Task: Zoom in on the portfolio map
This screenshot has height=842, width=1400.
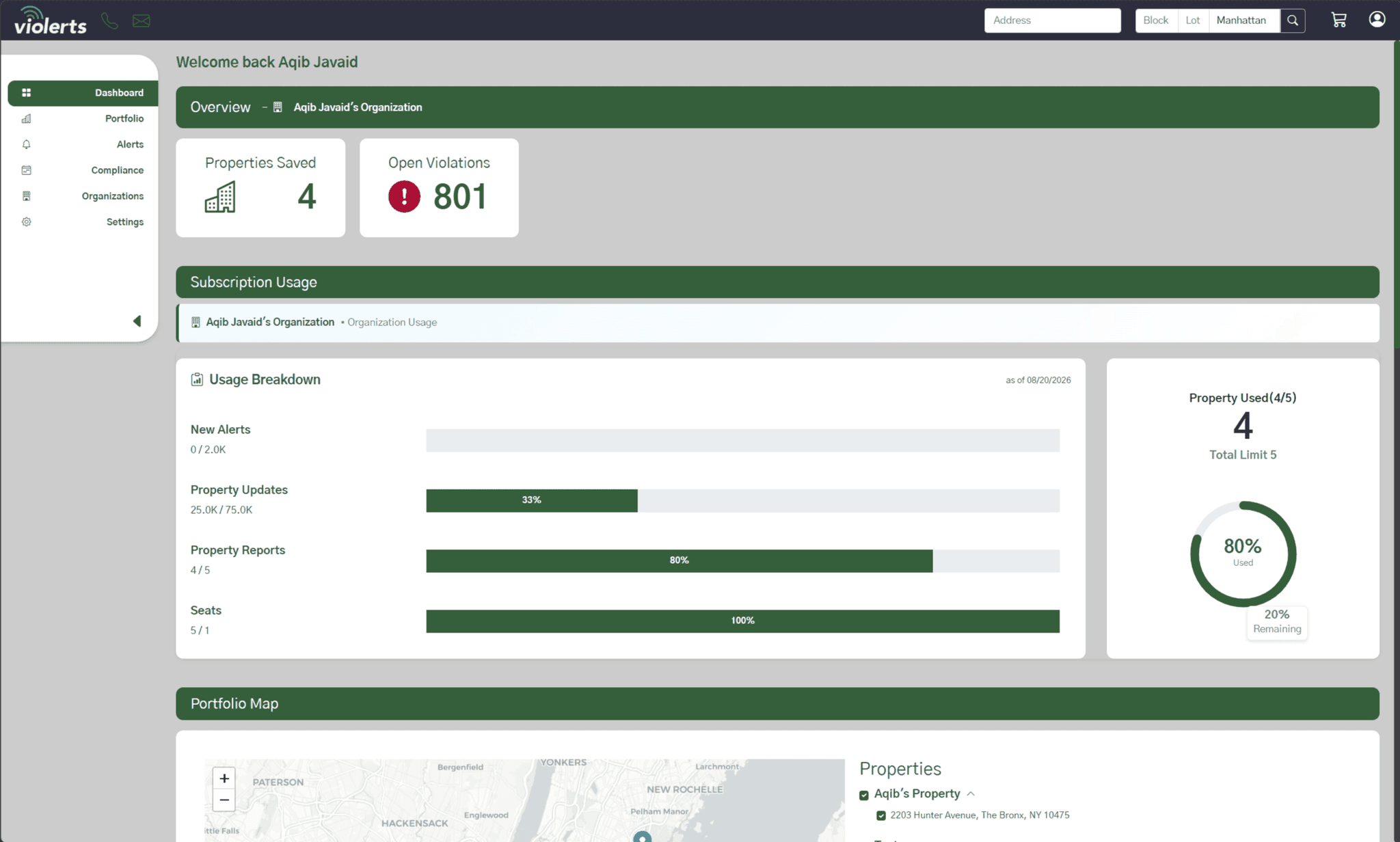Action: pos(224,778)
